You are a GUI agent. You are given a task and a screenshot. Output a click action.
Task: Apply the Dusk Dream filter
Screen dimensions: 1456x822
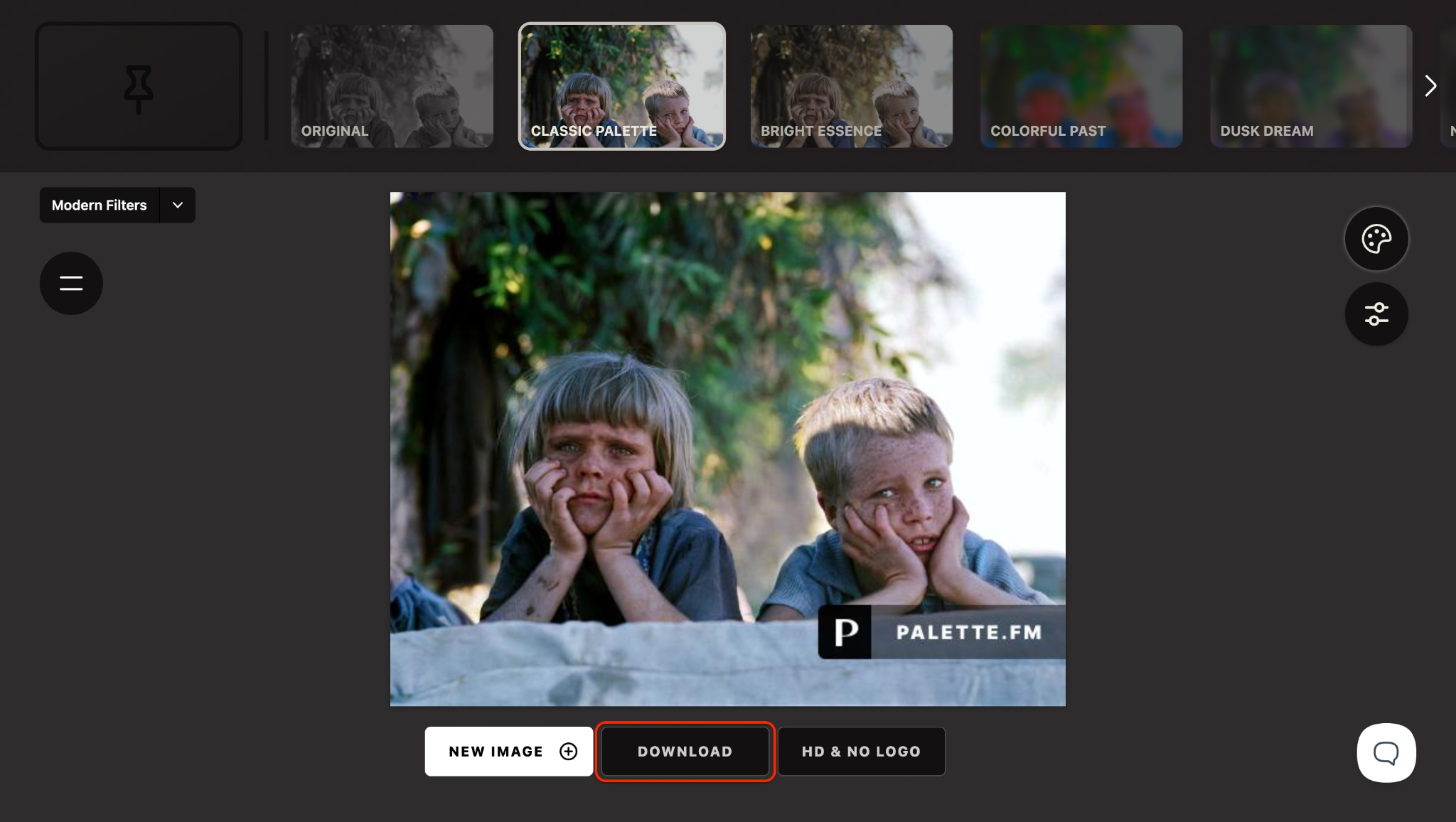1311,86
